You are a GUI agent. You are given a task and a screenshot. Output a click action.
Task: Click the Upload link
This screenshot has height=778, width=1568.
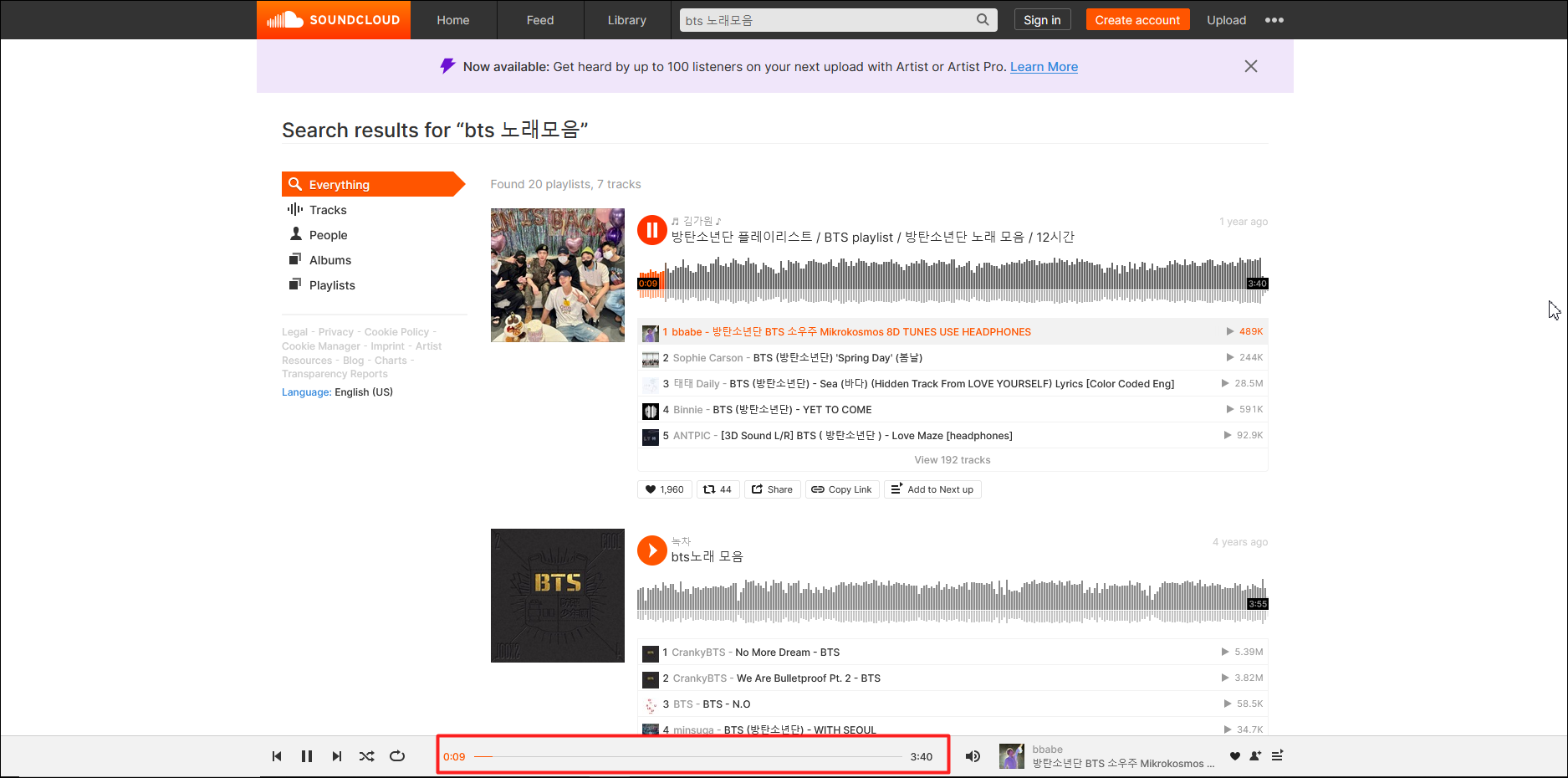tap(1226, 20)
